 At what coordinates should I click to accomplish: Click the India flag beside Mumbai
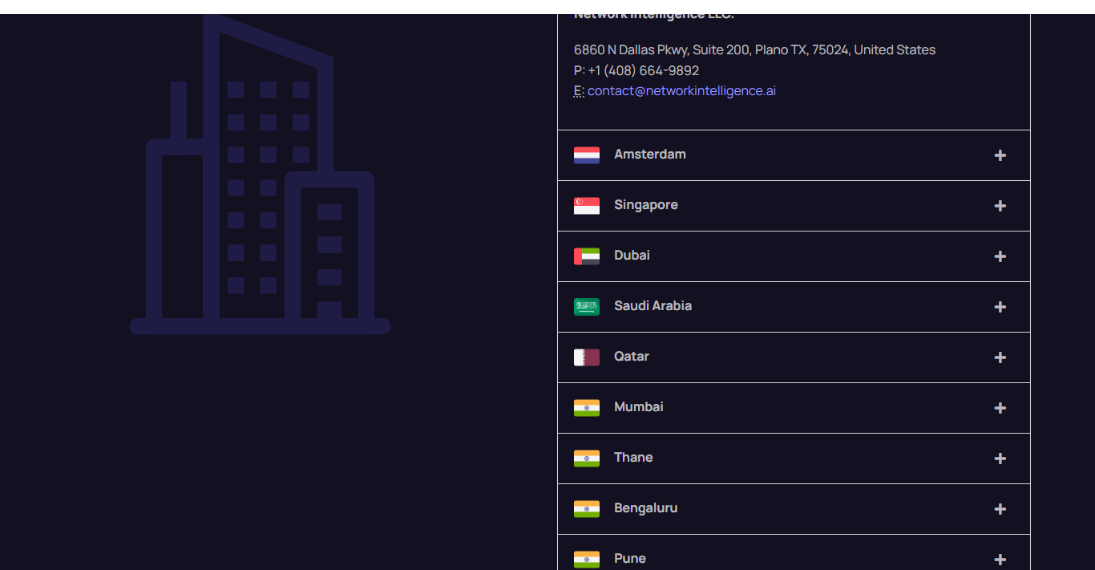[587, 408]
